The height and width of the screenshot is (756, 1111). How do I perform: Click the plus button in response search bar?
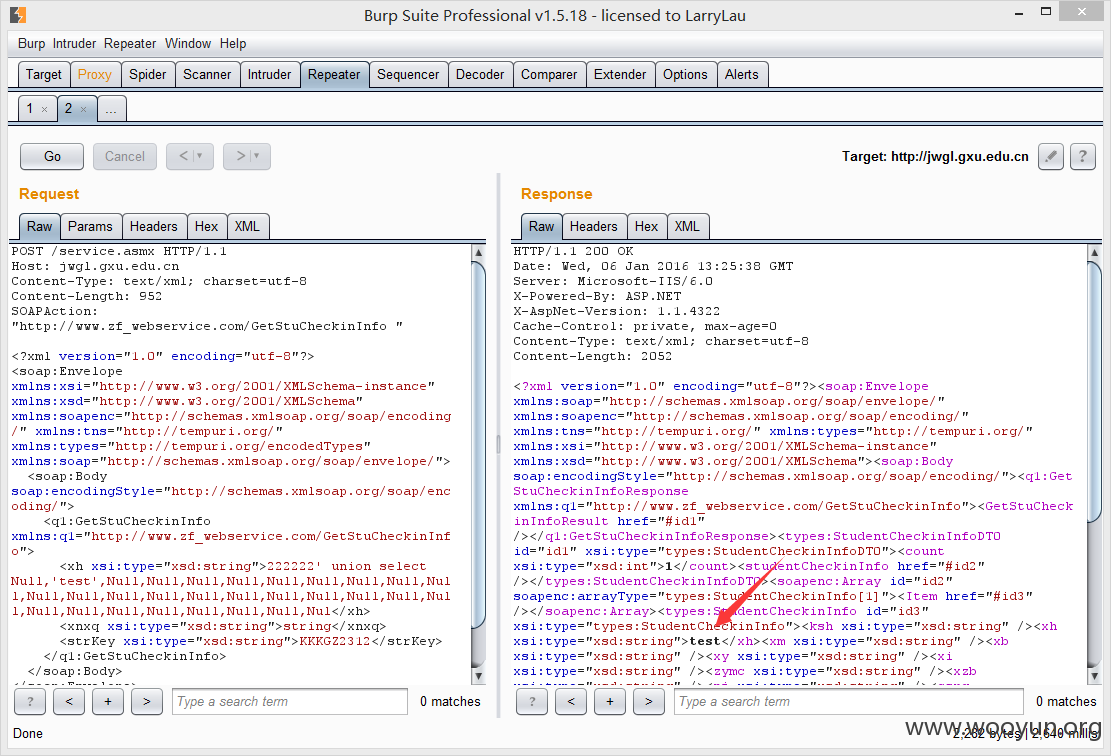(610, 701)
